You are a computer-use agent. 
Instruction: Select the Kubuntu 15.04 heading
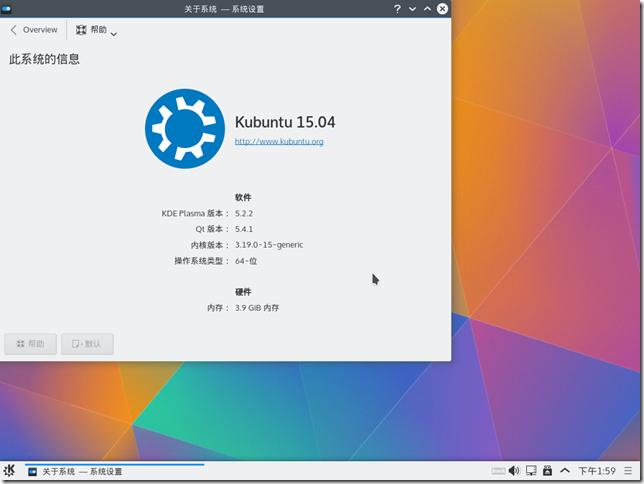coord(285,122)
